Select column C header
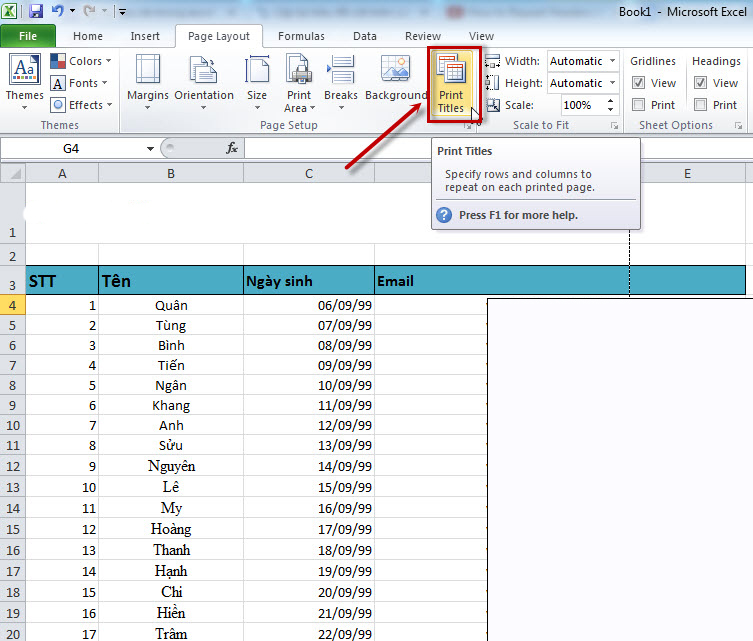Screen dimensions: 753x641 point(309,173)
